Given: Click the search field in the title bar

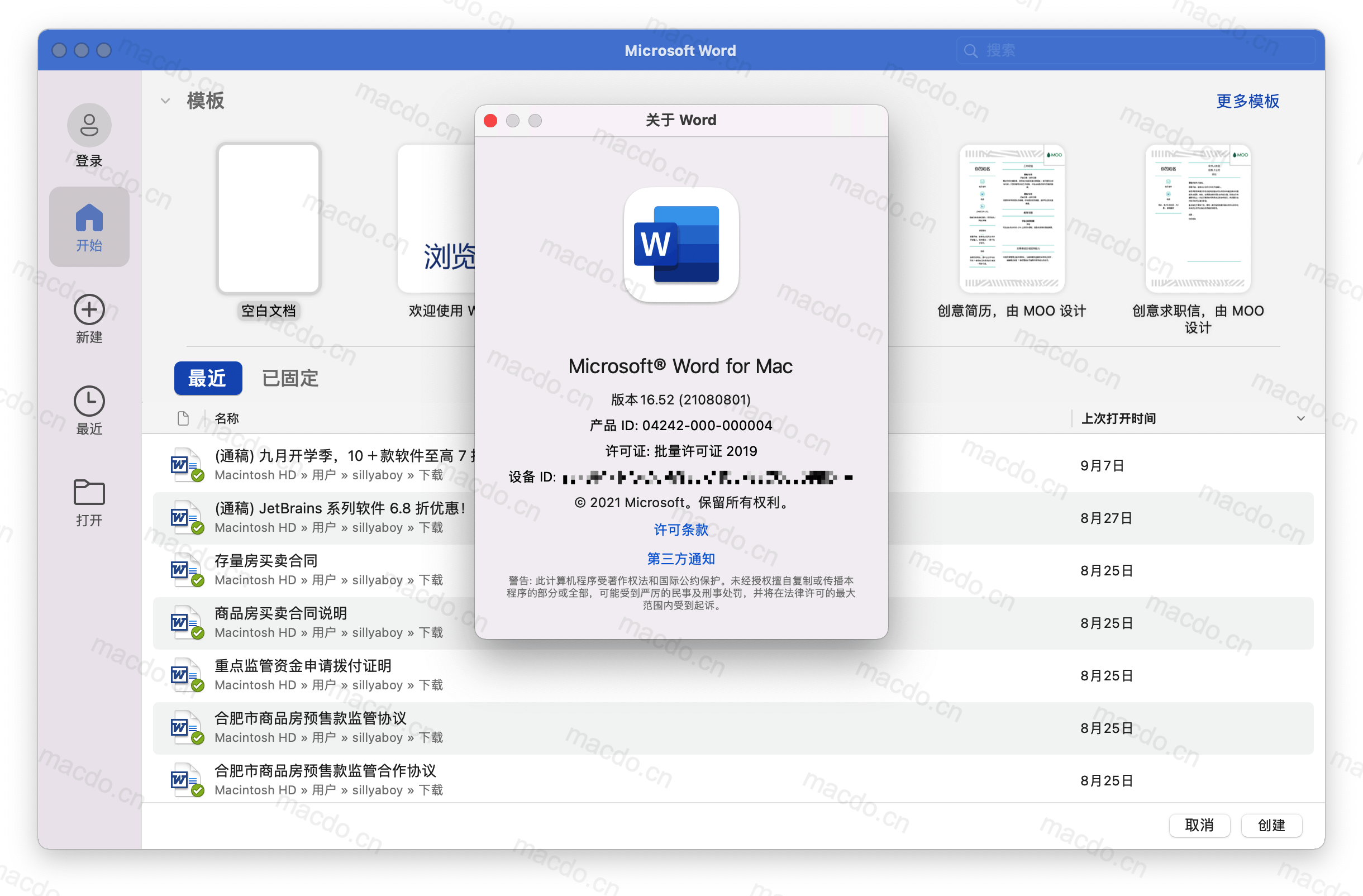Looking at the screenshot, I should pos(1136,51).
